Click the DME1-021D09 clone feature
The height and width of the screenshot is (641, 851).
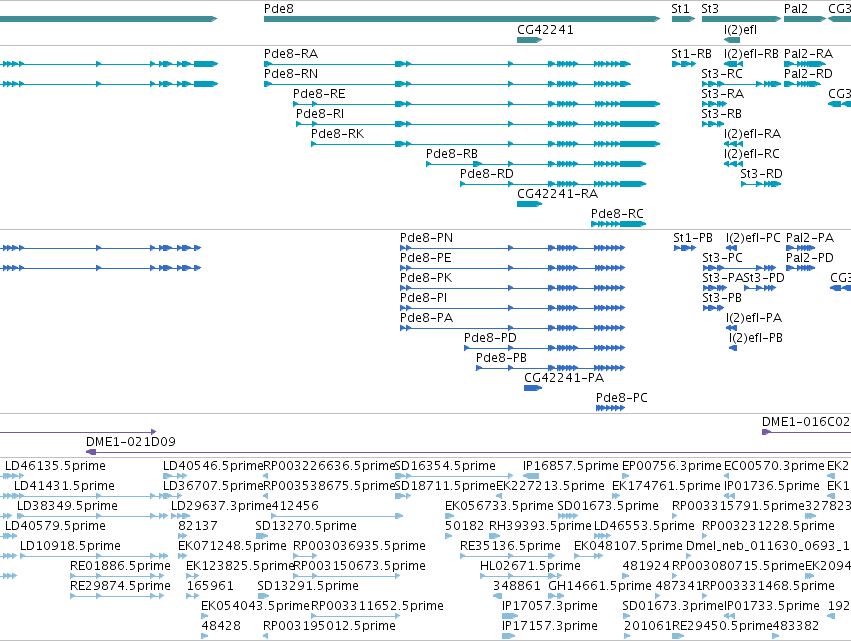pyautogui.click(x=468, y=452)
